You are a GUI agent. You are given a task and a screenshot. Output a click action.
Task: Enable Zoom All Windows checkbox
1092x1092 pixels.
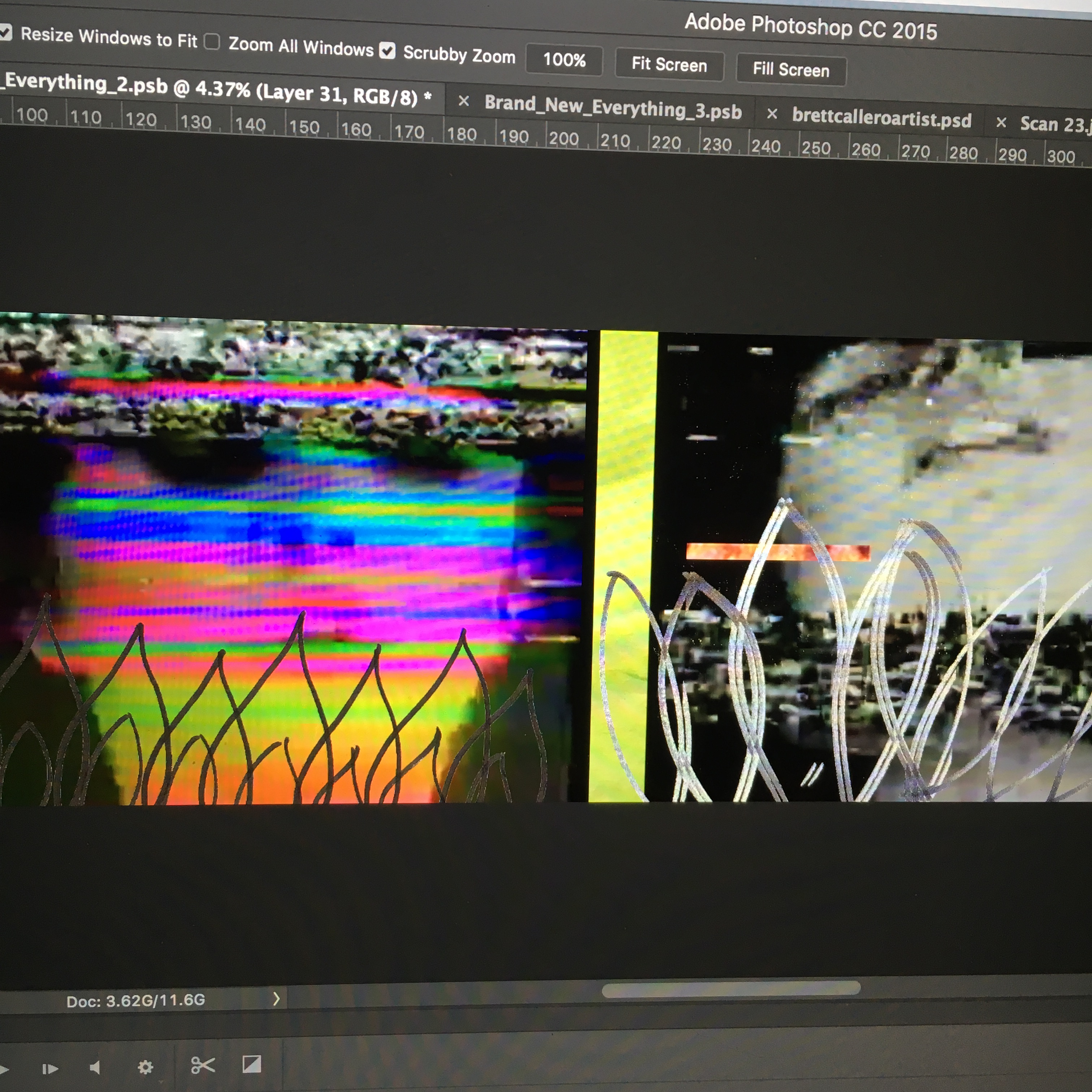click(212, 42)
